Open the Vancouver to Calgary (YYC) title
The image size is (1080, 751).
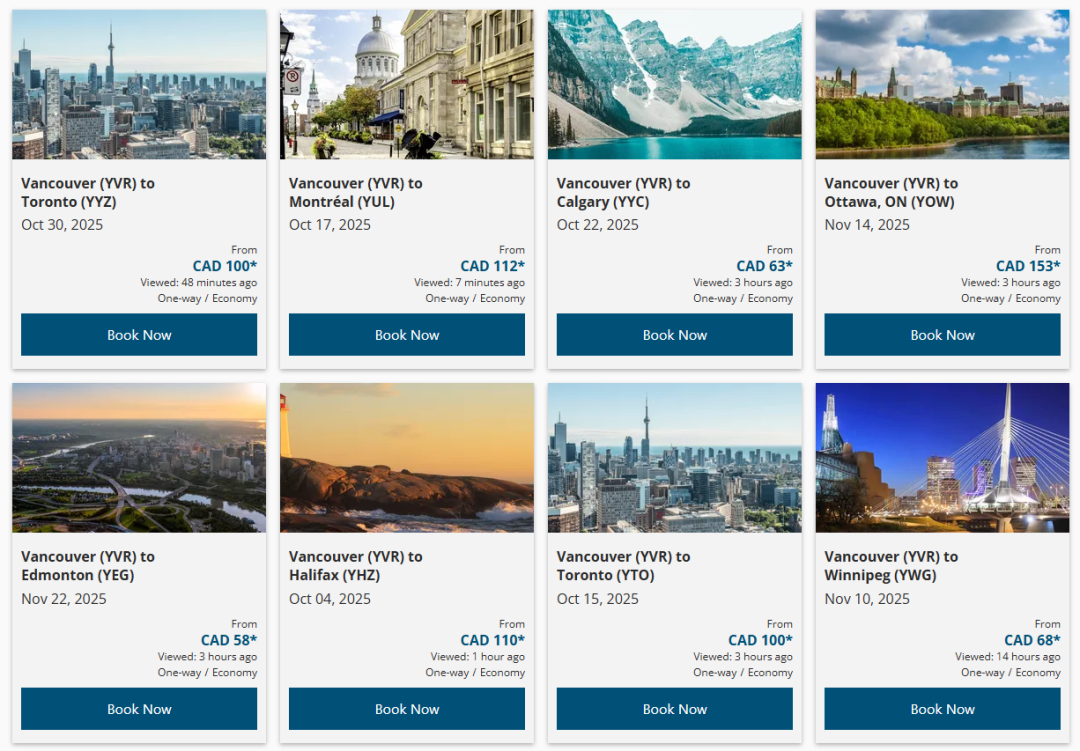click(x=623, y=192)
